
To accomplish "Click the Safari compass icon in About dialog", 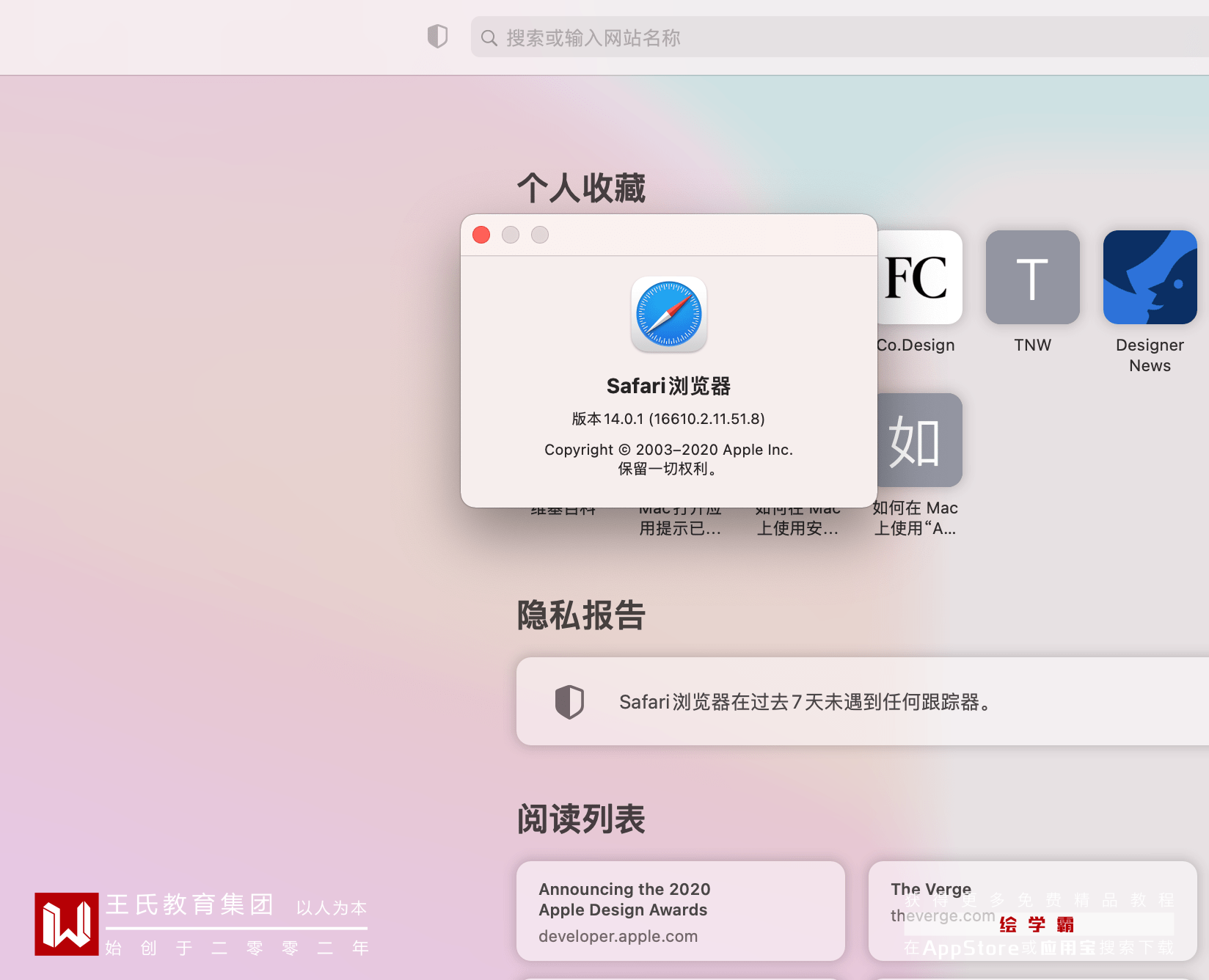I will (669, 315).
